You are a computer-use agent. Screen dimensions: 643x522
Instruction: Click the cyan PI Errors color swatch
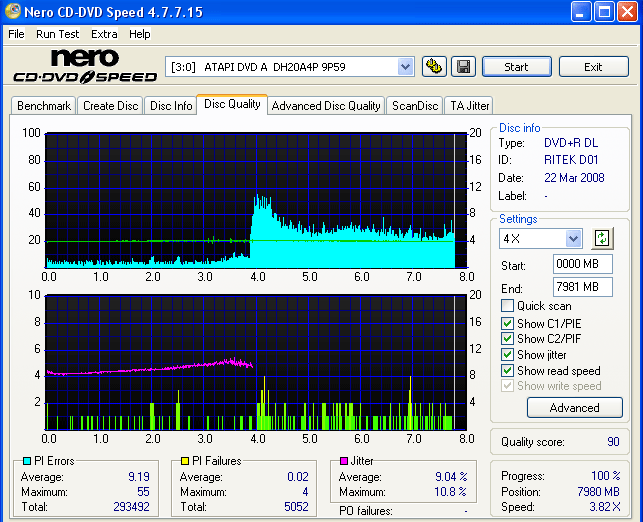[27, 461]
